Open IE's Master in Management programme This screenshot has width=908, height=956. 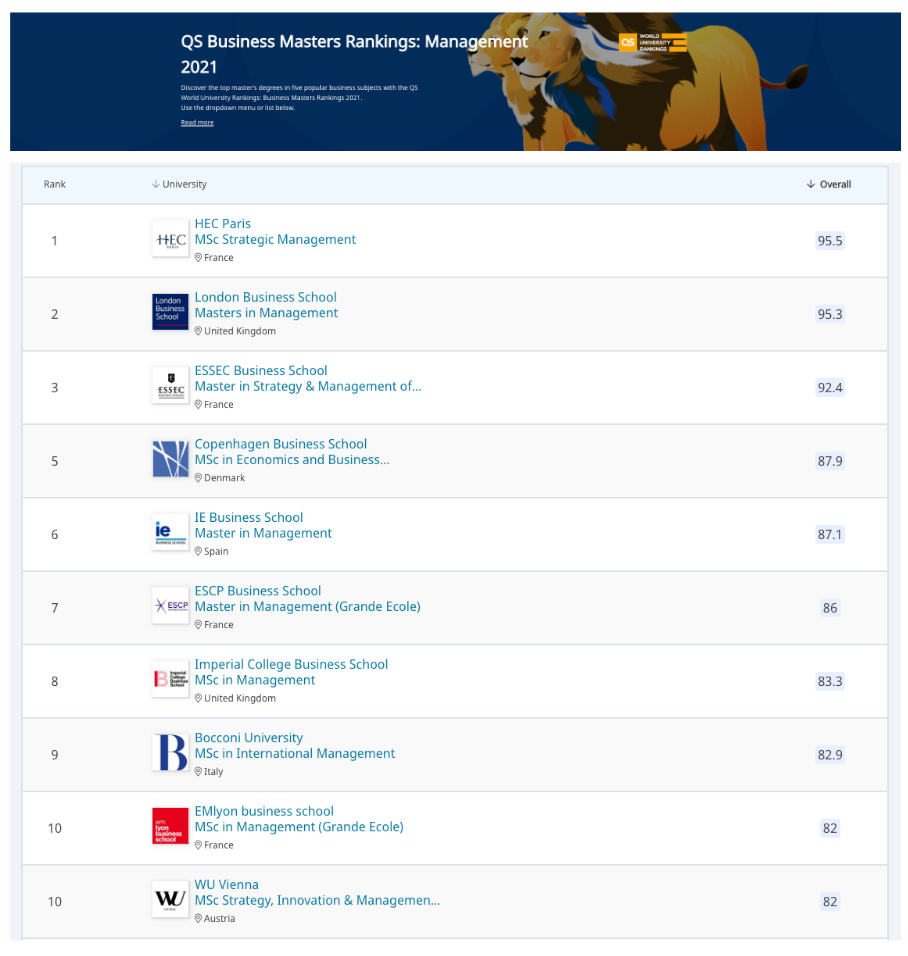[x=263, y=533]
